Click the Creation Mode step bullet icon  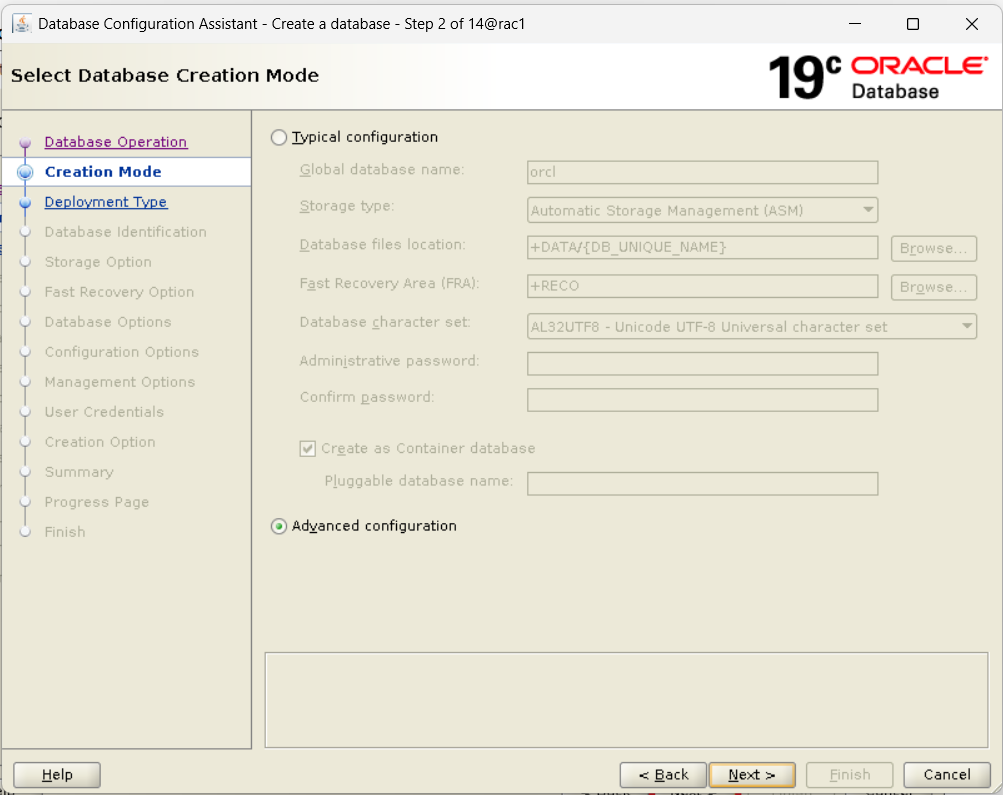point(25,172)
